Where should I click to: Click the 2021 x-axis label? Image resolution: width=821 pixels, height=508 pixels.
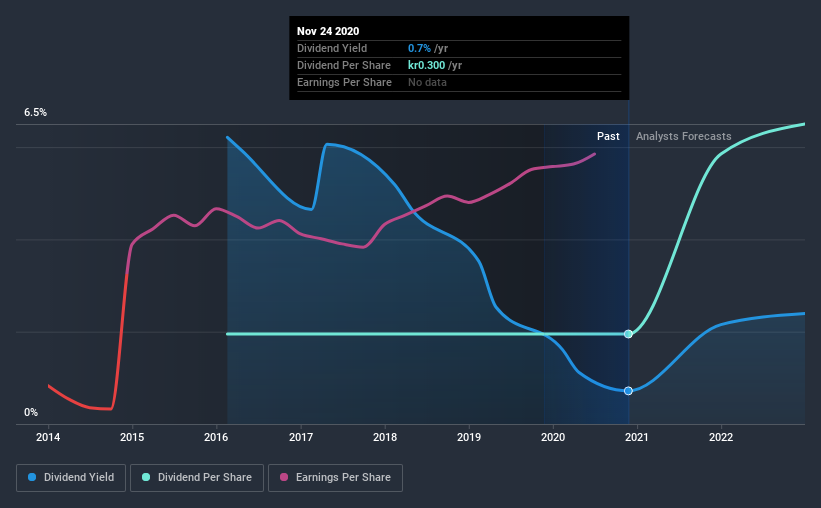(x=636, y=437)
